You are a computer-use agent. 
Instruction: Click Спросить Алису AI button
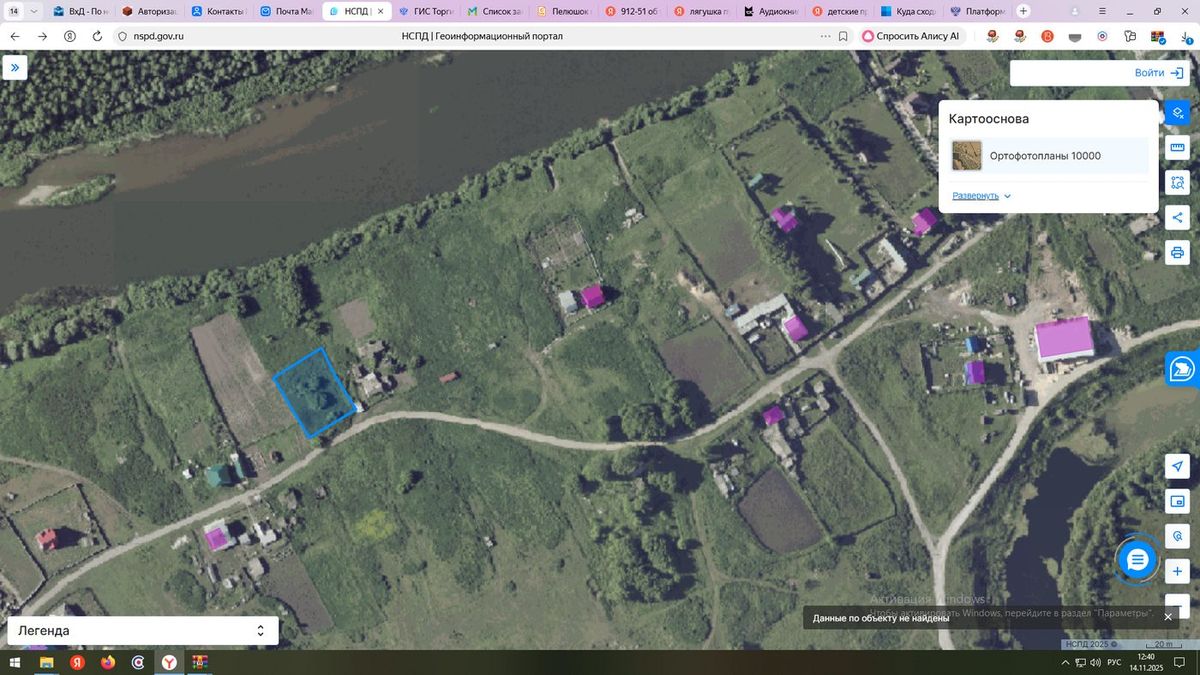pyautogui.click(x=911, y=35)
